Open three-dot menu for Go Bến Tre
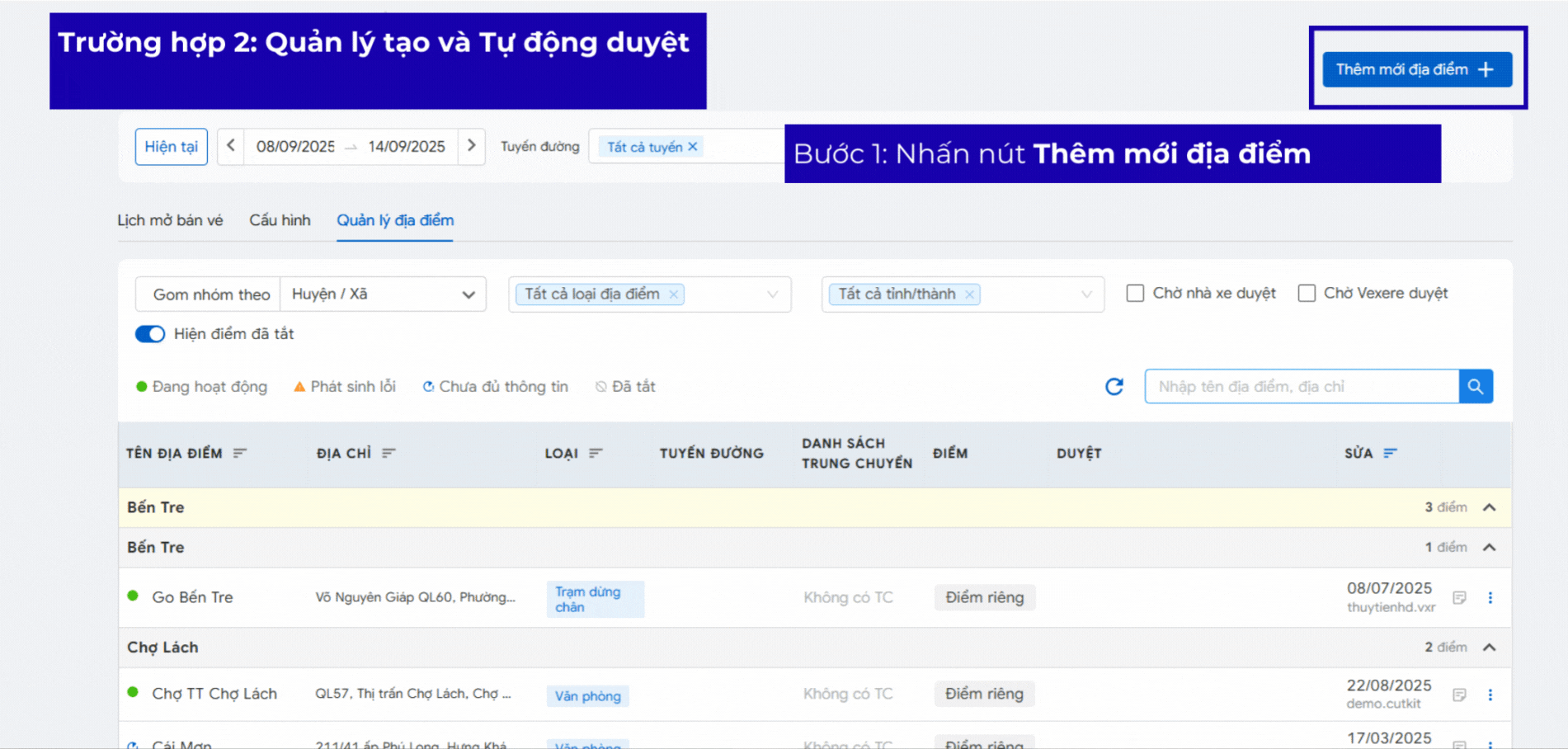Viewport: 1568px width, 749px height. [x=1490, y=598]
